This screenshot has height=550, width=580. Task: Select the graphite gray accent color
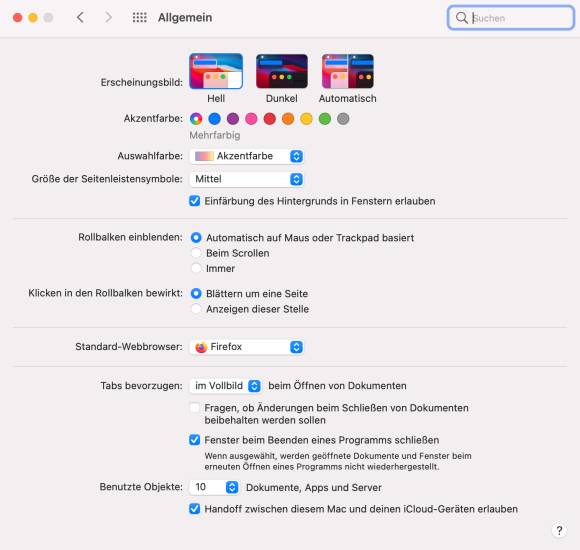coord(343,119)
